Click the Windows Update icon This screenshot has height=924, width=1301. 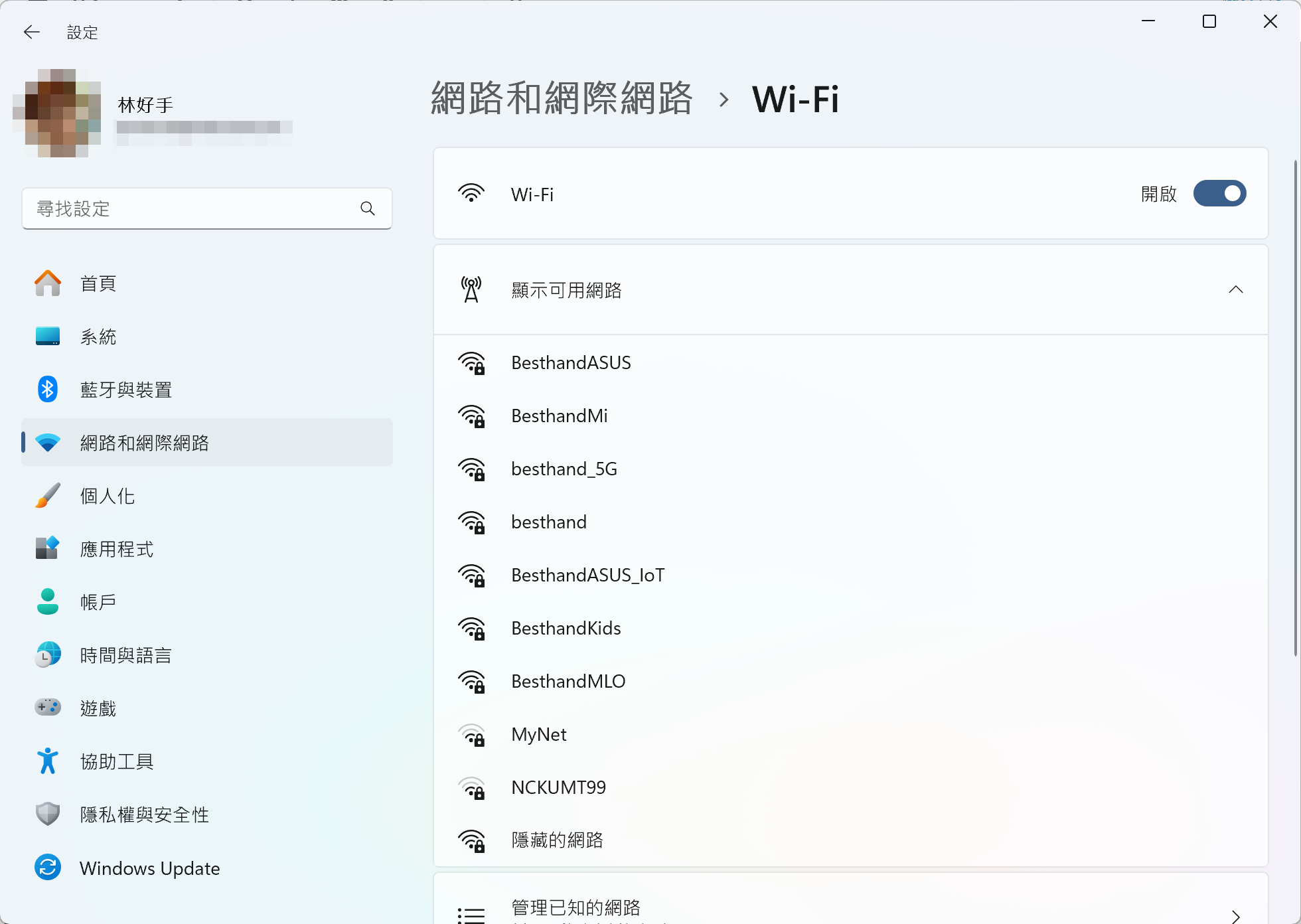[47, 868]
